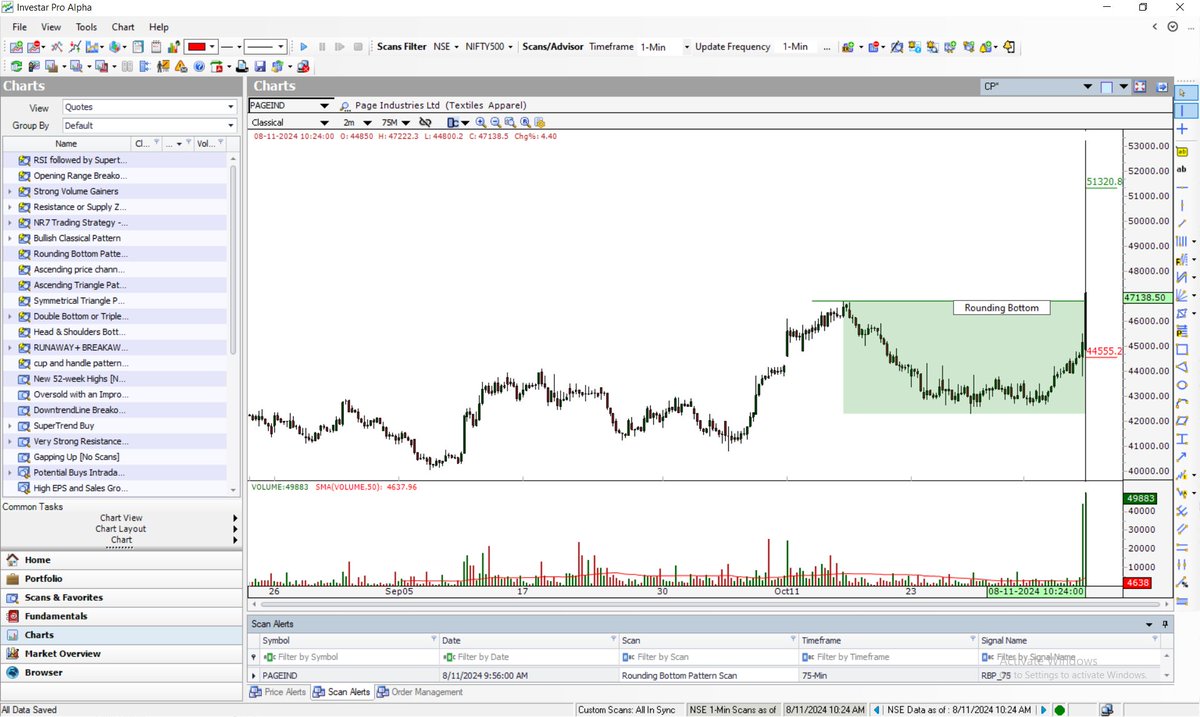Open the NIFTY500 scans filter dropdown
The height and width of the screenshot is (717, 1200).
[490, 47]
